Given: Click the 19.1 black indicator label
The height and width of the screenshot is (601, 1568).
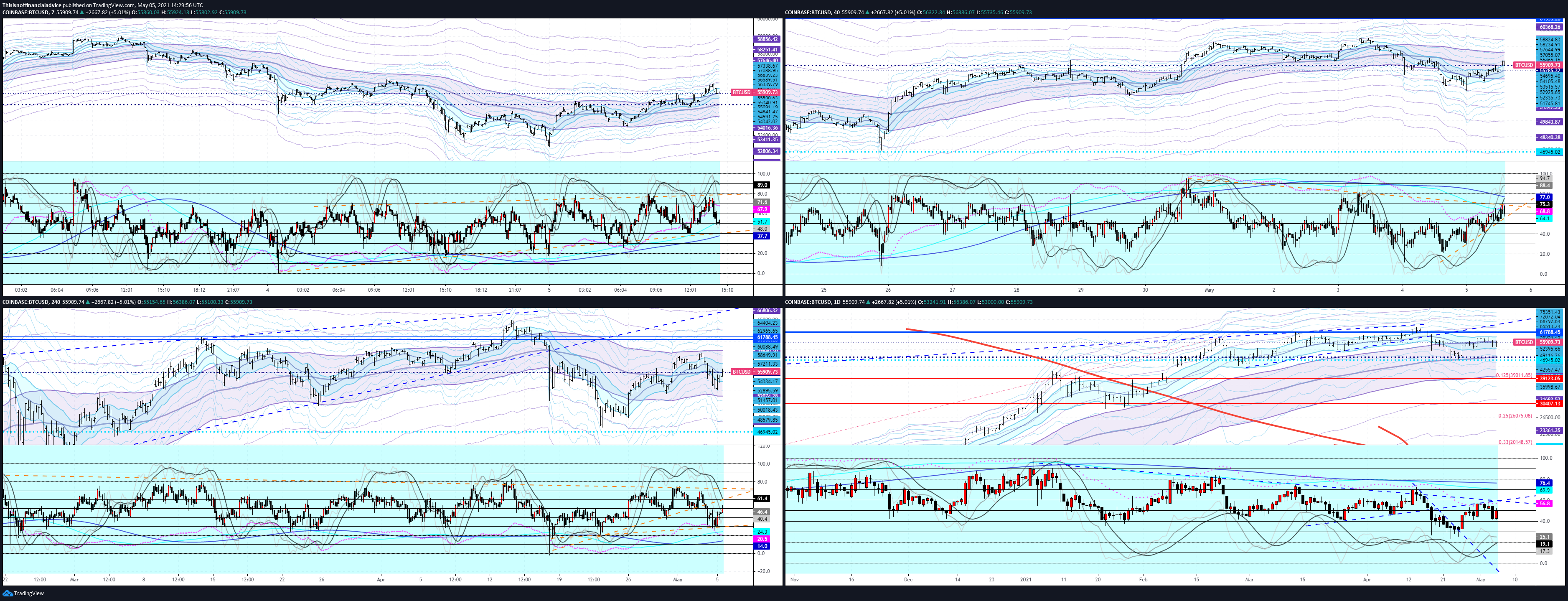Looking at the screenshot, I should (x=1545, y=545).
